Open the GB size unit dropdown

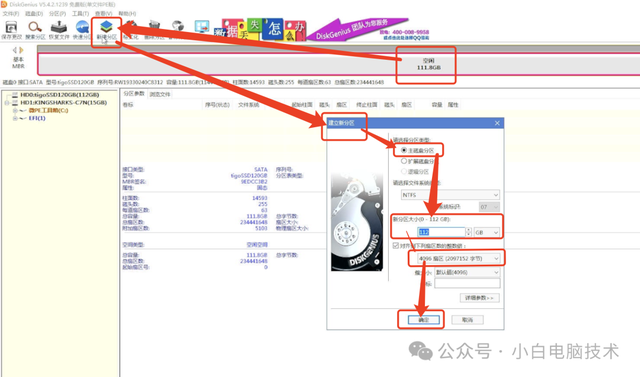pyautogui.click(x=487, y=232)
